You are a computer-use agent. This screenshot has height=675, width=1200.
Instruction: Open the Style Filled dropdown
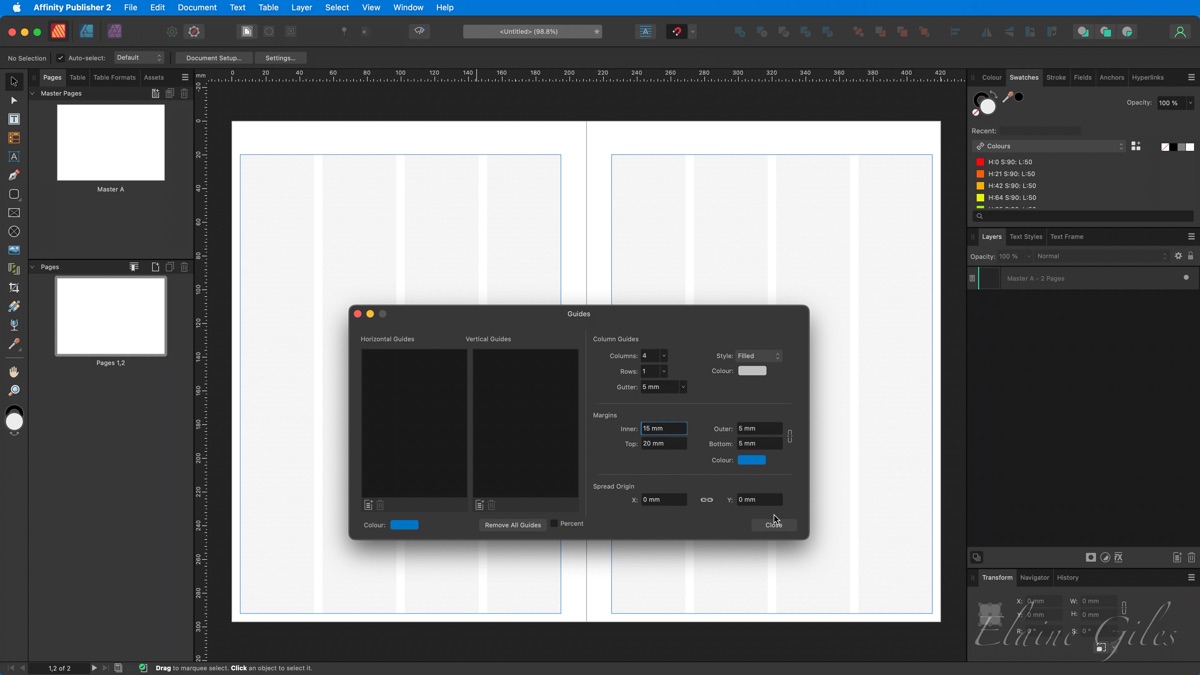(759, 356)
